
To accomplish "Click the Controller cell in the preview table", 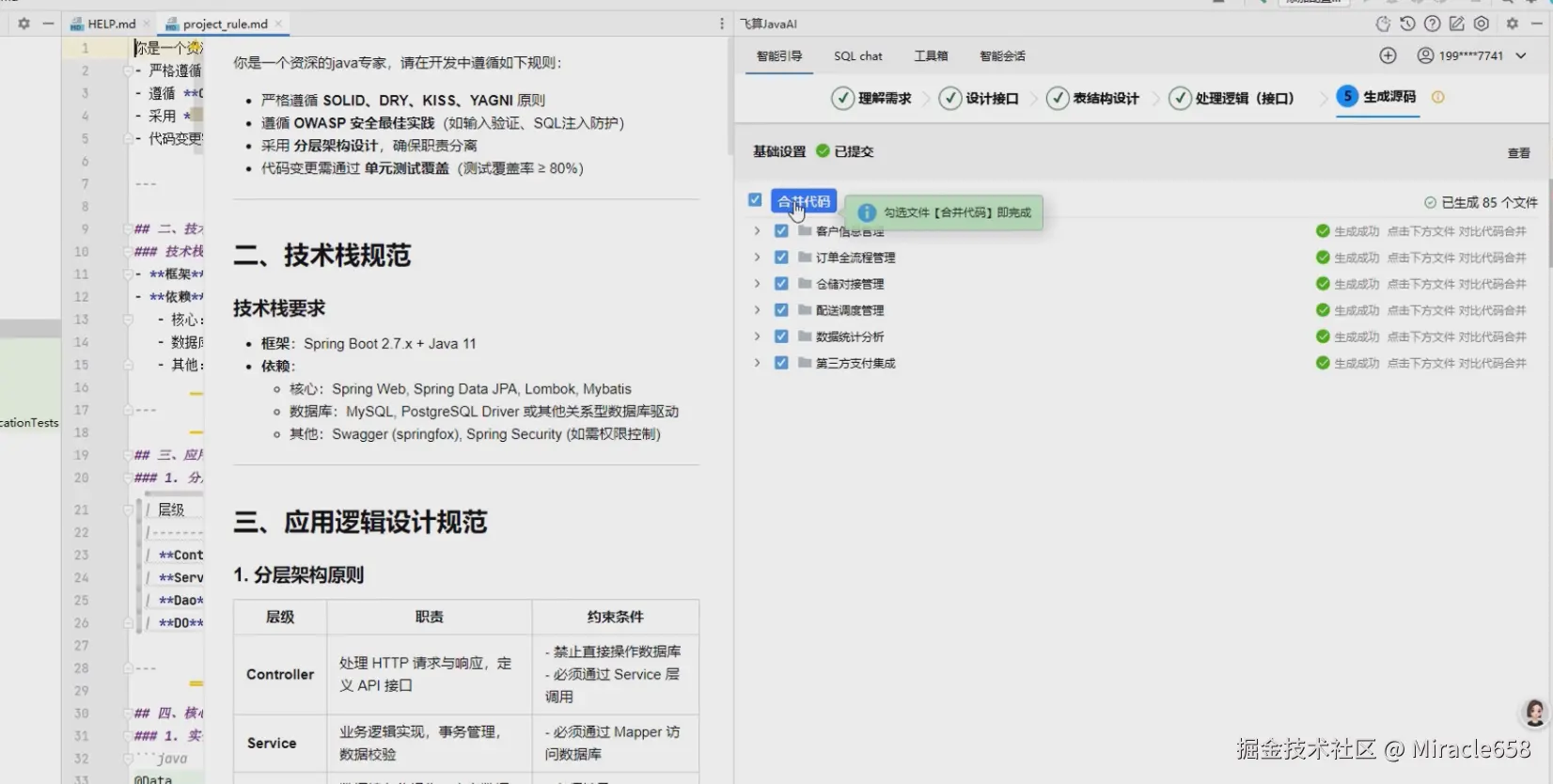I will click(x=280, y=674).
